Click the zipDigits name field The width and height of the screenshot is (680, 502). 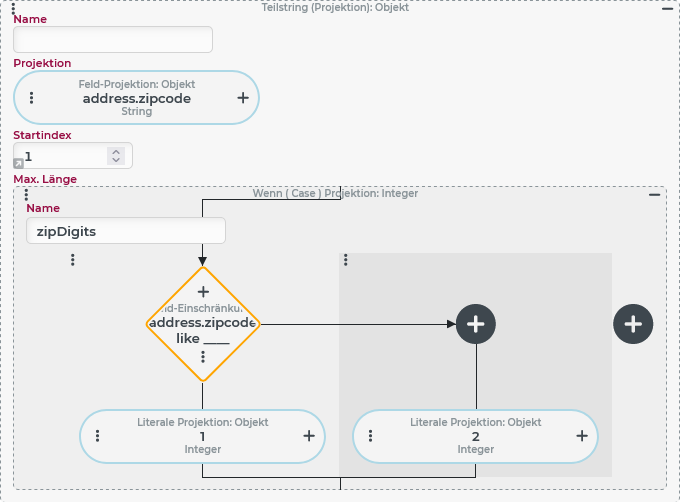pos(126,231)
